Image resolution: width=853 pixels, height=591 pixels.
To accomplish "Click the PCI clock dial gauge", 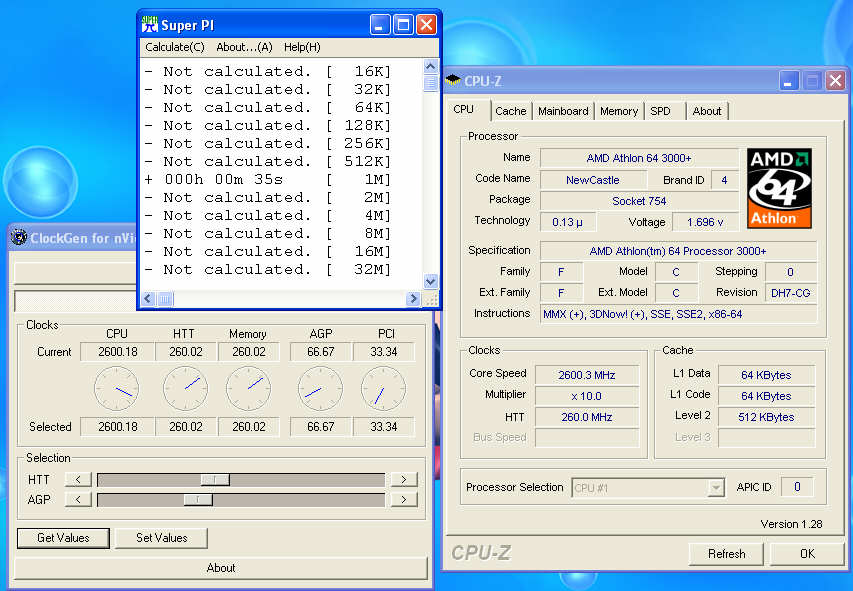I will pyautogui.click(x=383, y=389).
